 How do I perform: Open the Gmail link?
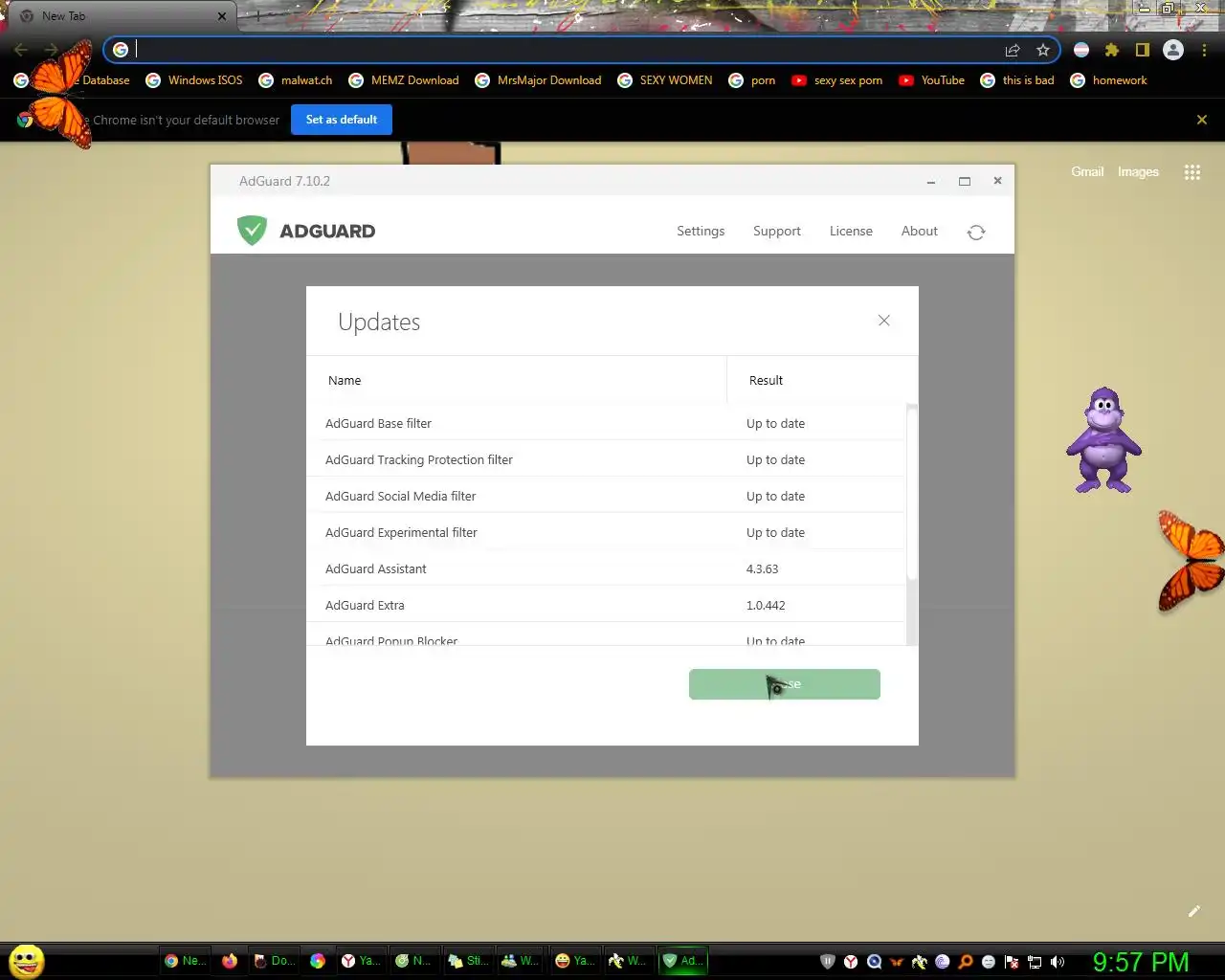tap(1087, 172)
